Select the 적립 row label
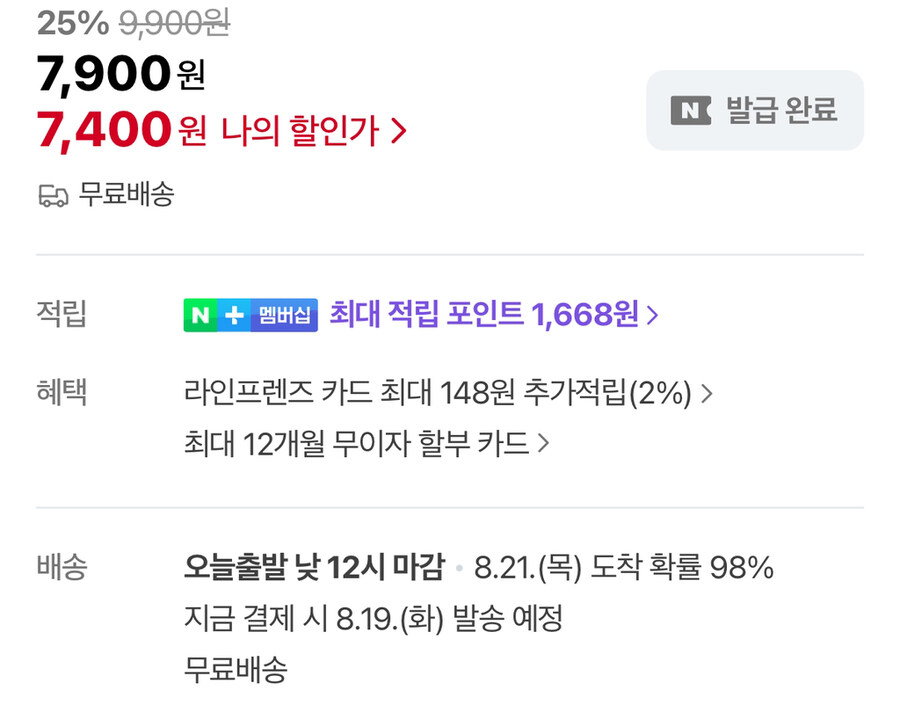 pyautogui.click(x=62, y=315)
